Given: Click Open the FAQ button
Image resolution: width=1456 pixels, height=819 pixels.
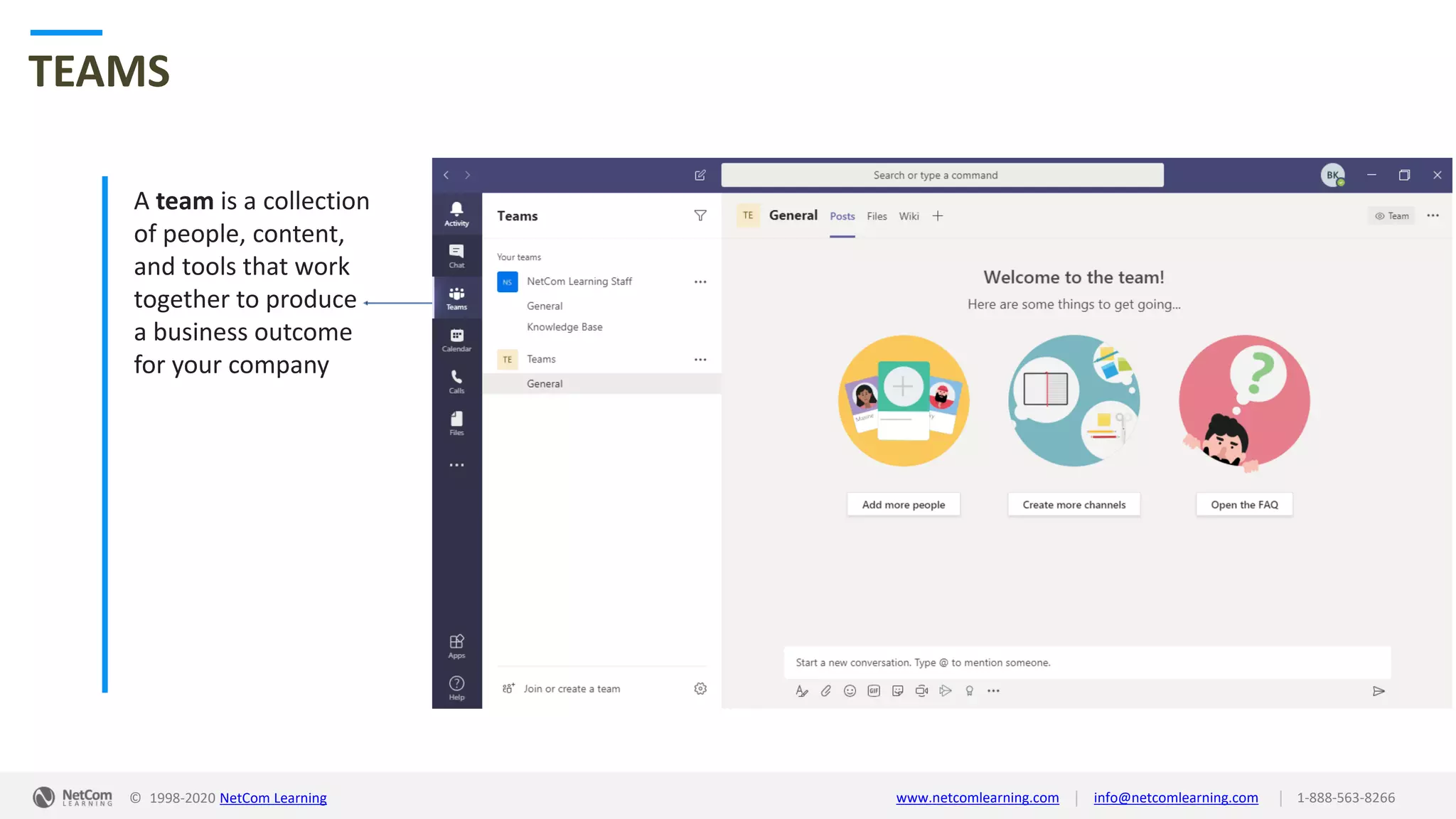Looking at the screenshot, I should 1244,505.
